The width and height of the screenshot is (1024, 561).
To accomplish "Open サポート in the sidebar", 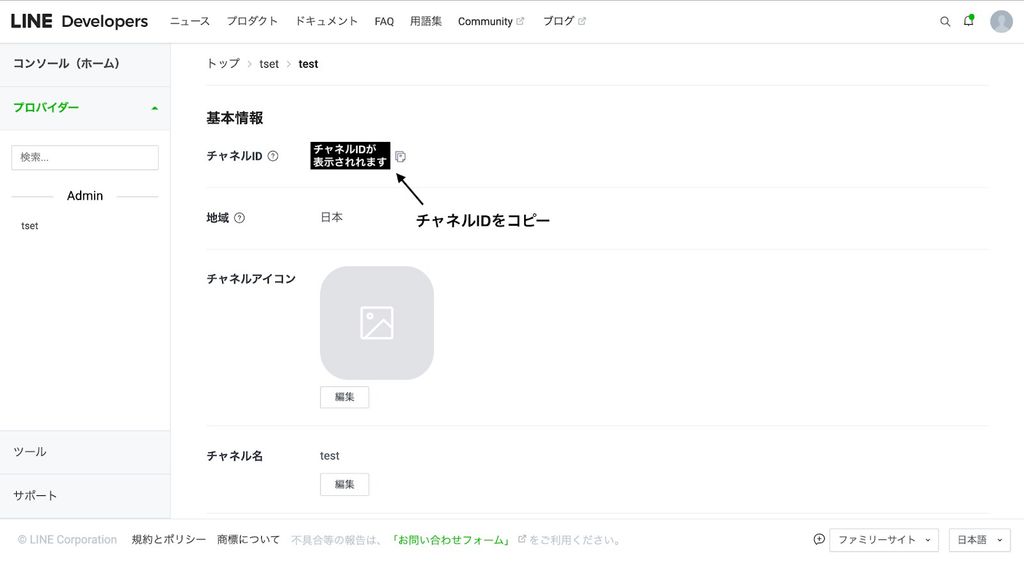I will pos(85,496).
